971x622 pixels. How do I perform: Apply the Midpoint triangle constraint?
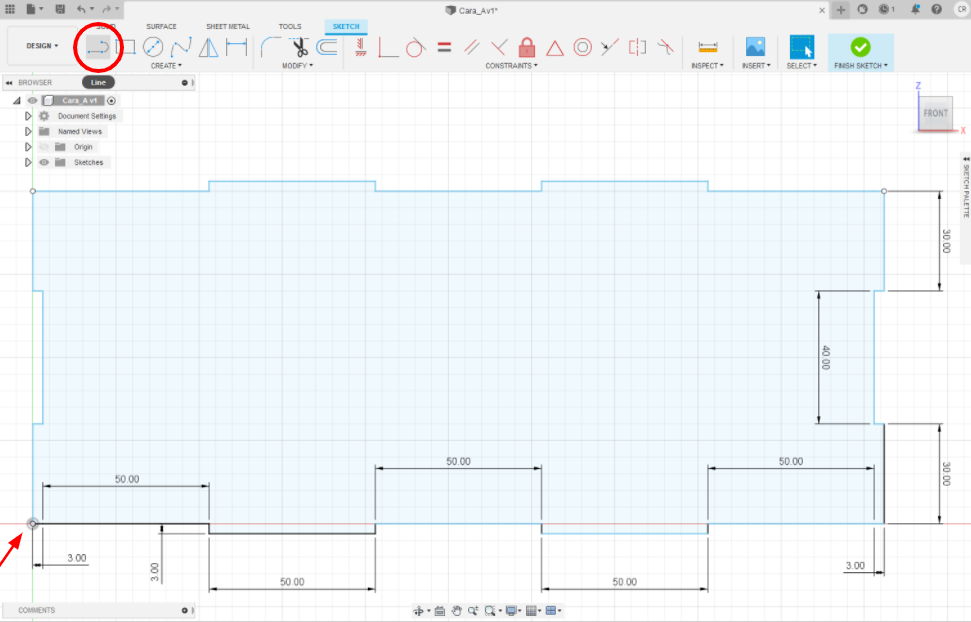[x=555, y=48]
